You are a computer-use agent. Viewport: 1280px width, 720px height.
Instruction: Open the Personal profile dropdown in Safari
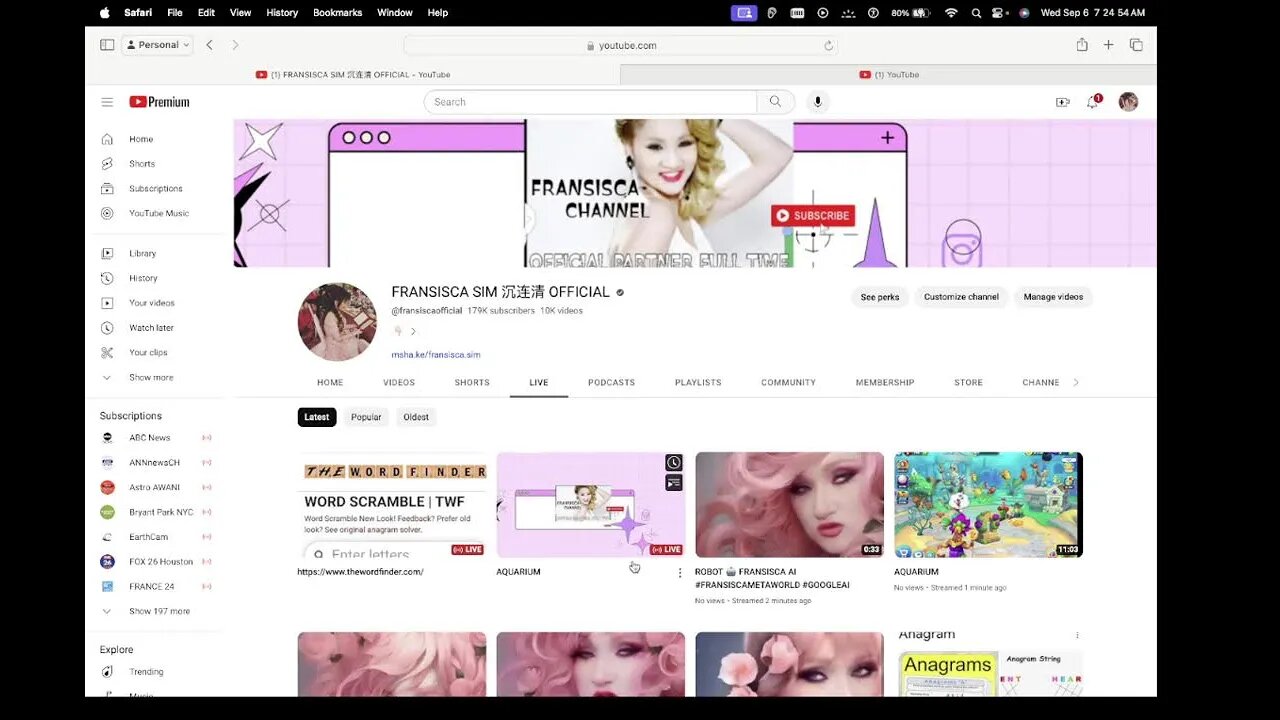click(157, 45)
